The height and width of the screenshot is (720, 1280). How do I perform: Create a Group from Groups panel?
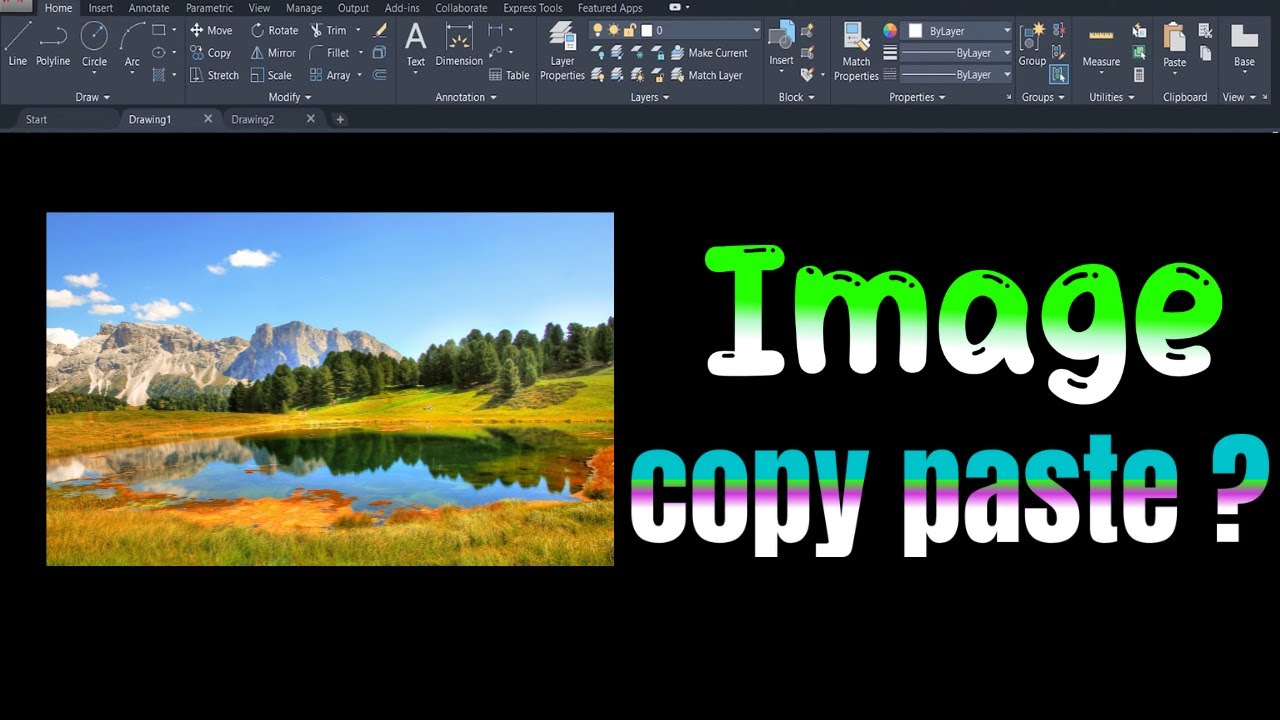pos(1032,45)
